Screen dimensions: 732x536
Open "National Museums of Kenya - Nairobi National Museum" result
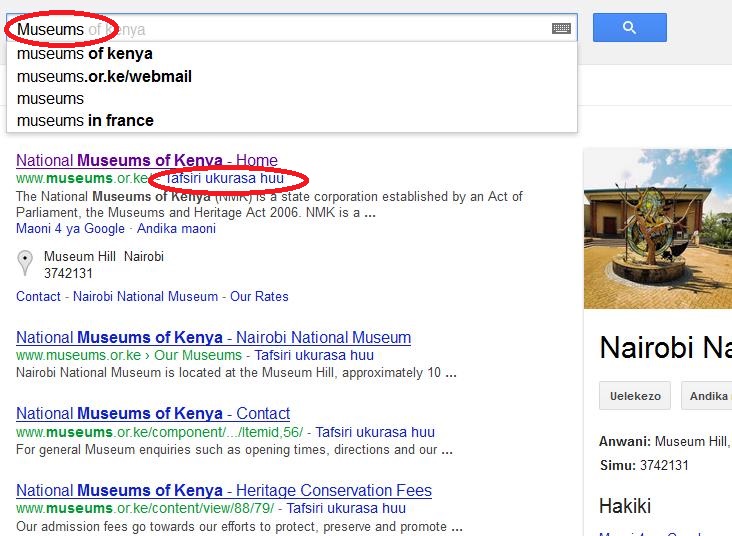click(213, 337)
